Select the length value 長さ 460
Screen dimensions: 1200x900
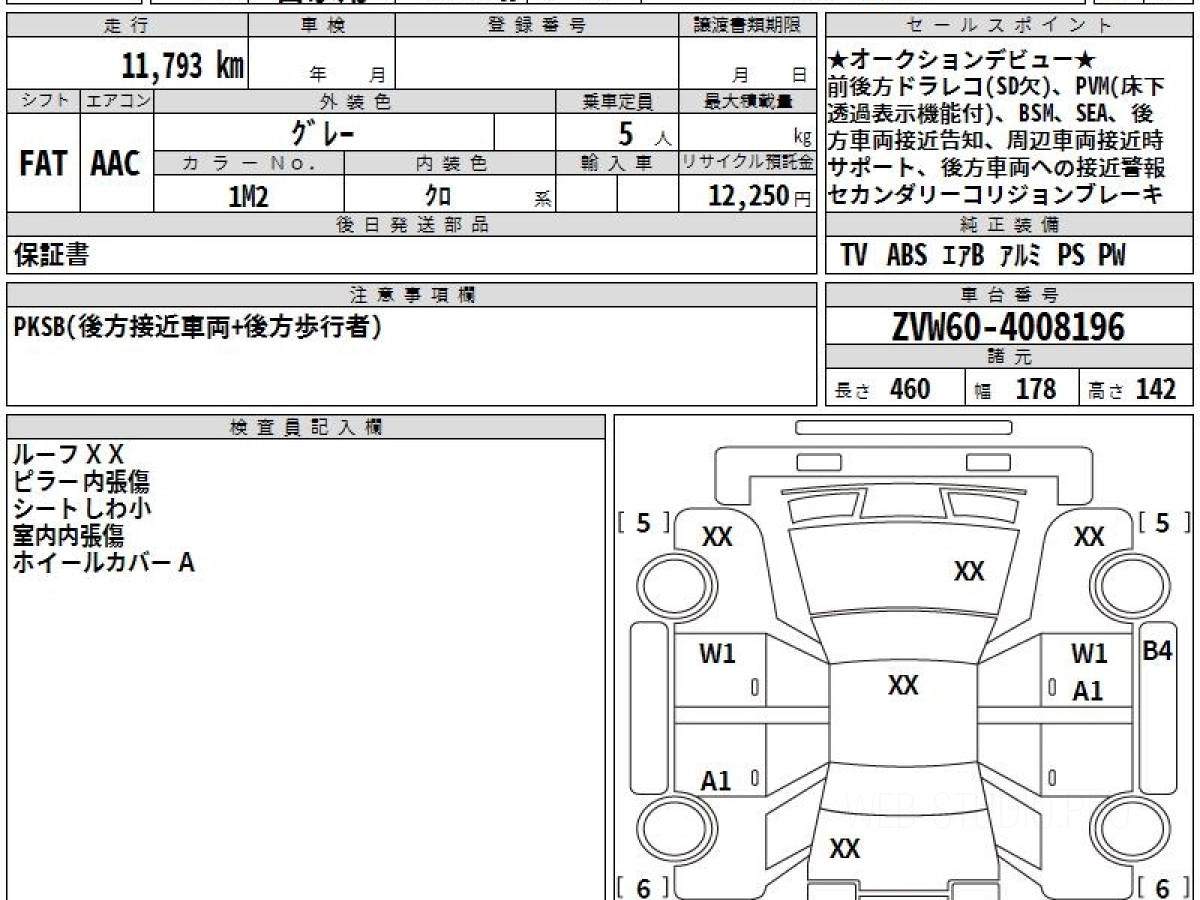coord(882,389)
